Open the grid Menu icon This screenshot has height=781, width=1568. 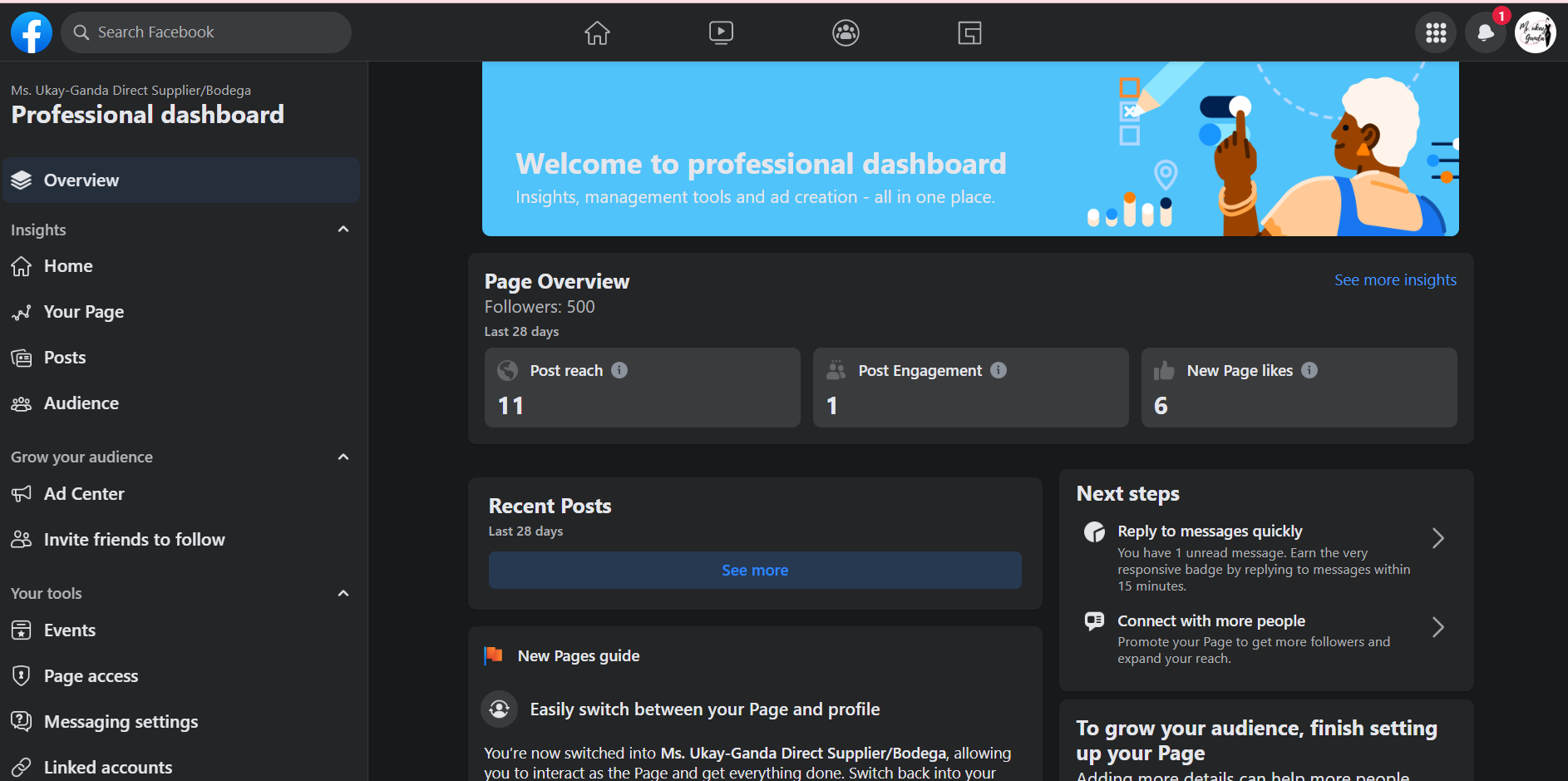[1436, 32]
